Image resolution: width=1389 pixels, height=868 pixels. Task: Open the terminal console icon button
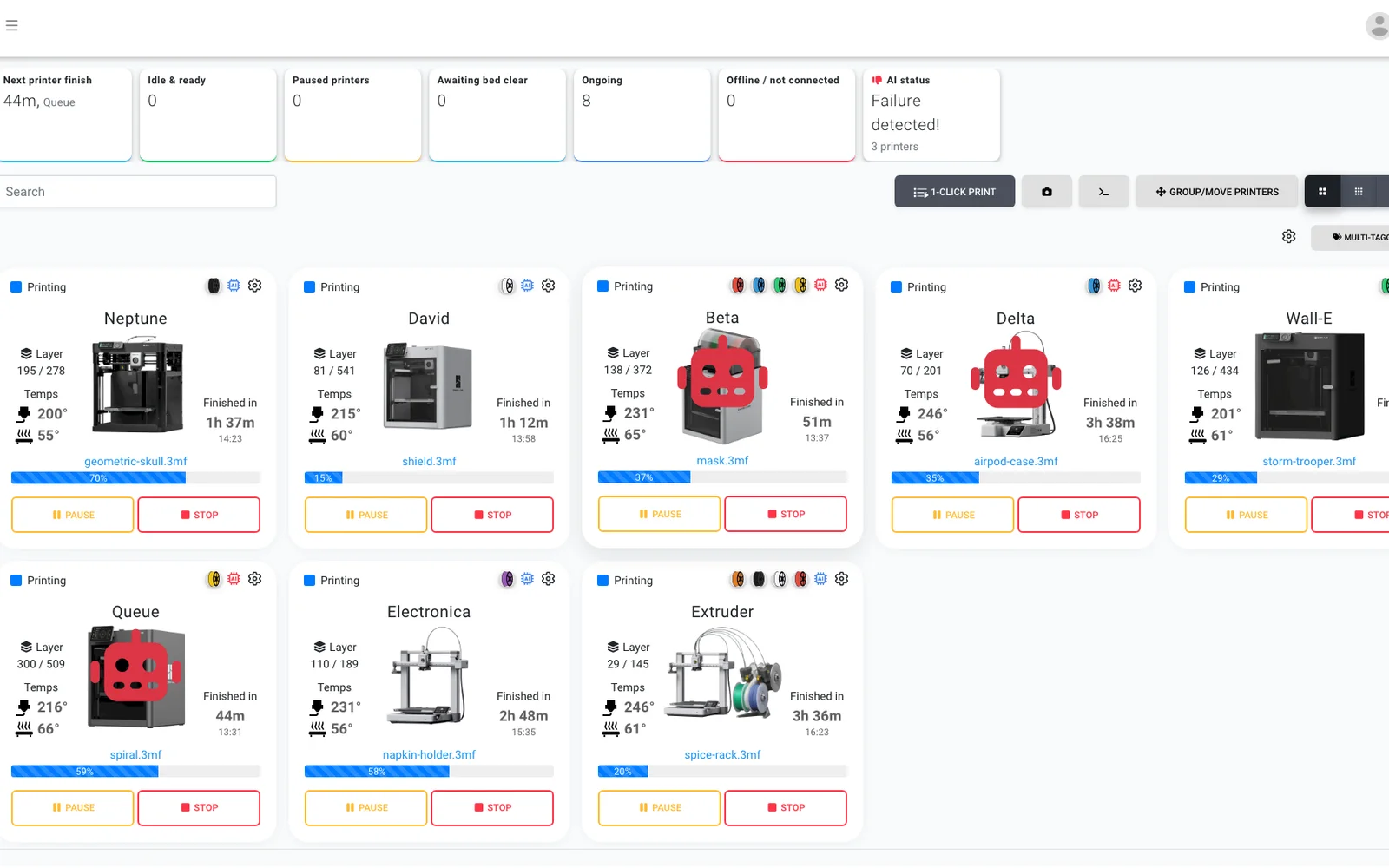point(1103,192)
